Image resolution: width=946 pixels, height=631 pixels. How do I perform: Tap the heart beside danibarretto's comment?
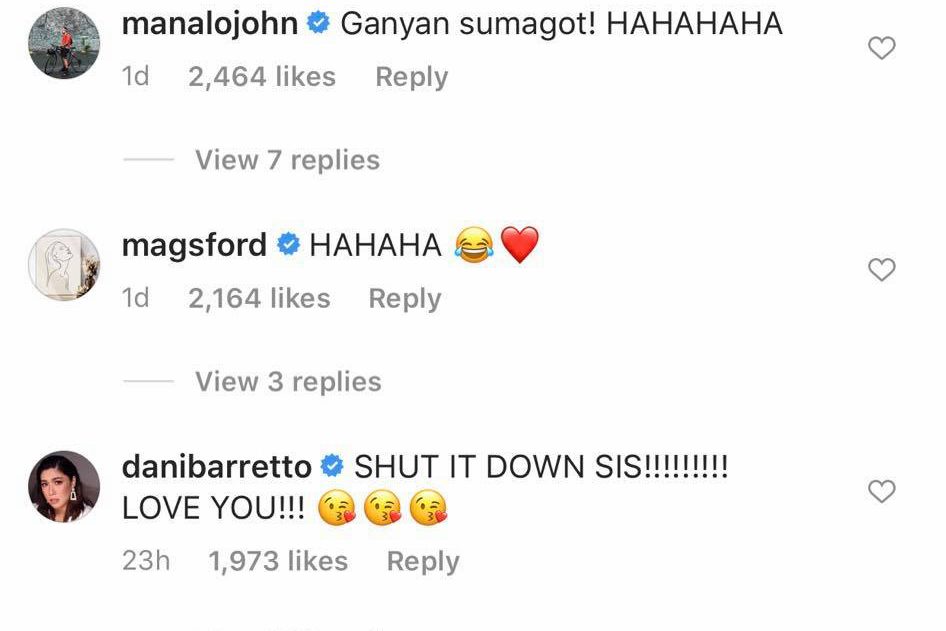[881, 491]
